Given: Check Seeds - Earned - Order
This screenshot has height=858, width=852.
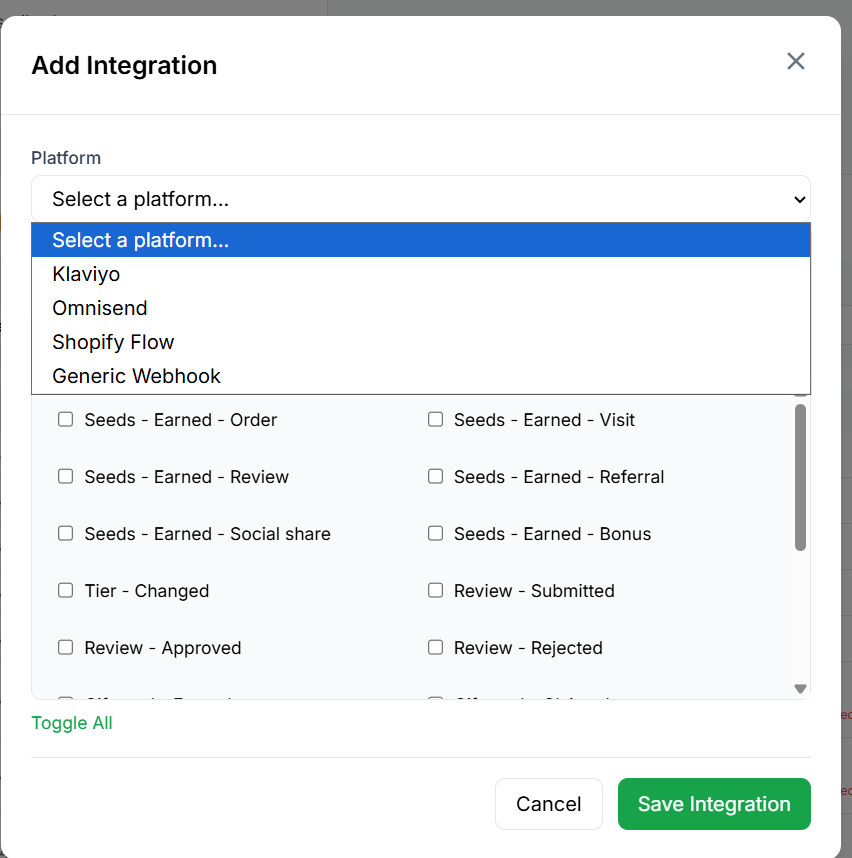Looking at the screenshot, I should pyautogui.click(x=66, y=420).
